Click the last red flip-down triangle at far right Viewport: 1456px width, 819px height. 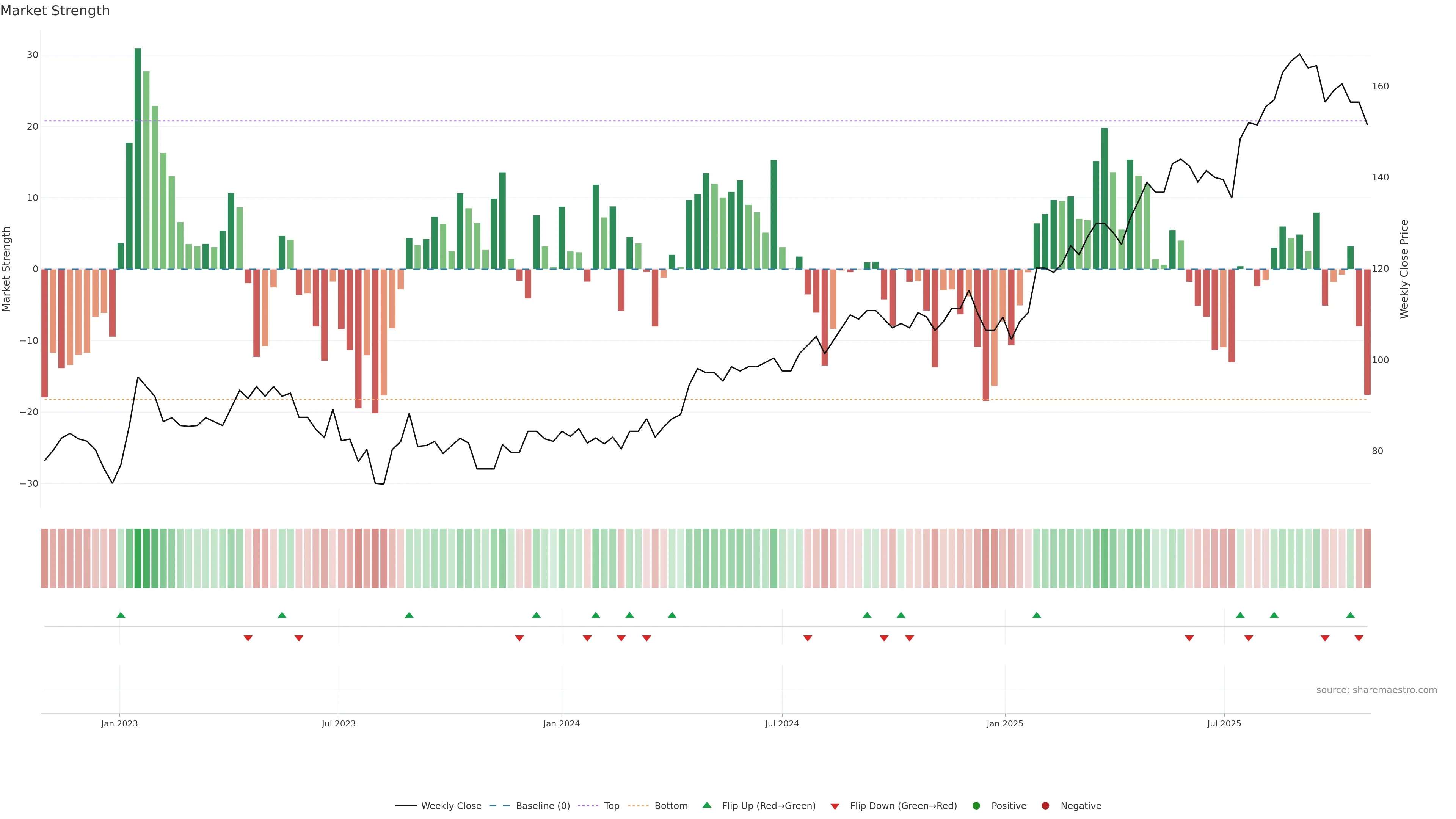[1359, 638]
